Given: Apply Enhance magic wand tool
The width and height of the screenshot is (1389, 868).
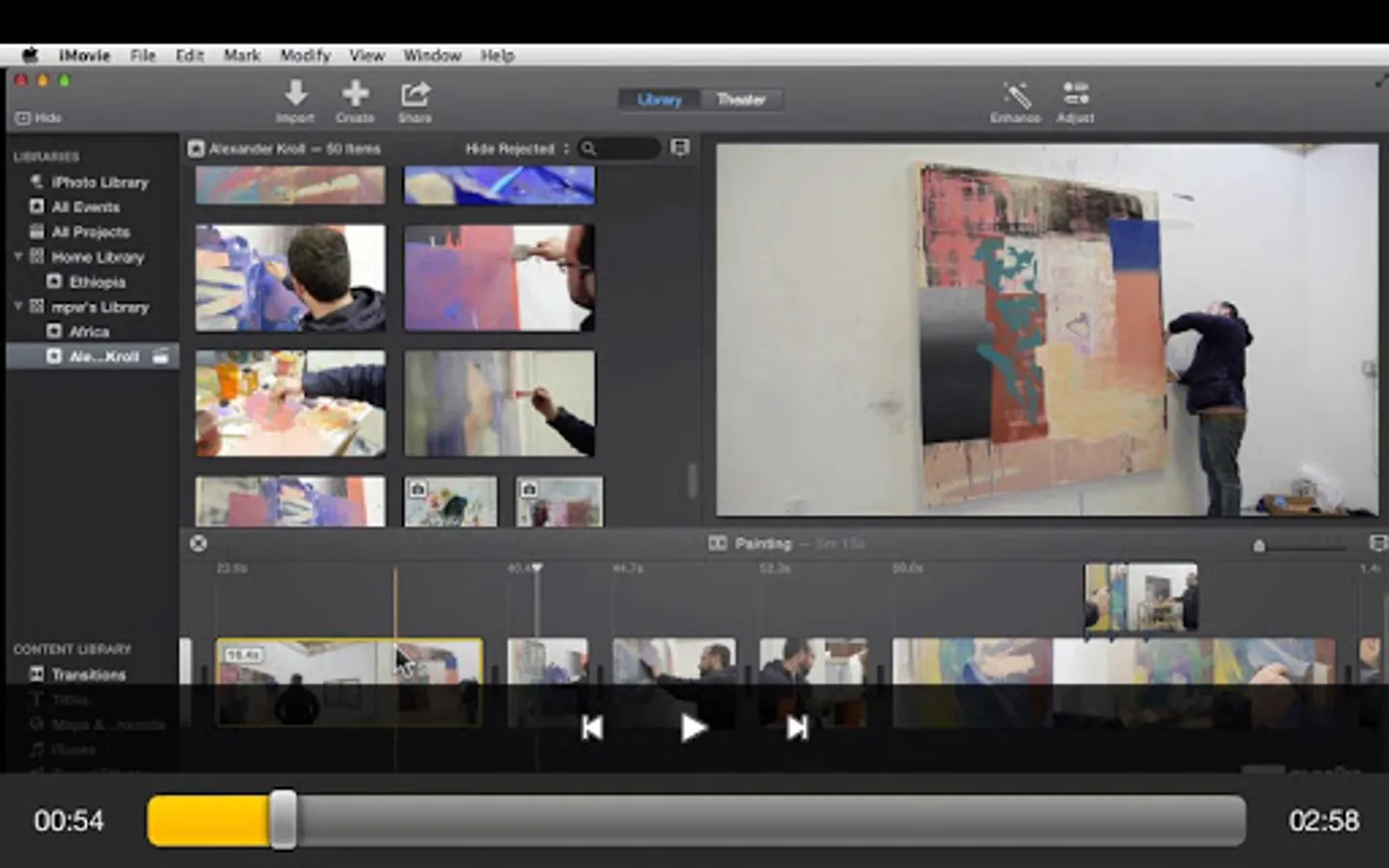Looking at the screenshot, I should pos(1015,95).
